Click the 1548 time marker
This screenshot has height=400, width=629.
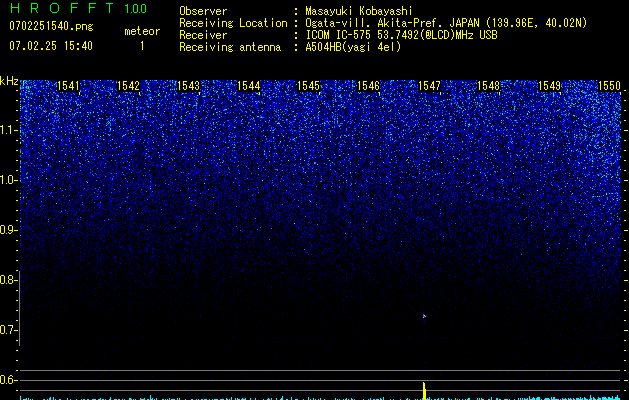coord(489,86)
